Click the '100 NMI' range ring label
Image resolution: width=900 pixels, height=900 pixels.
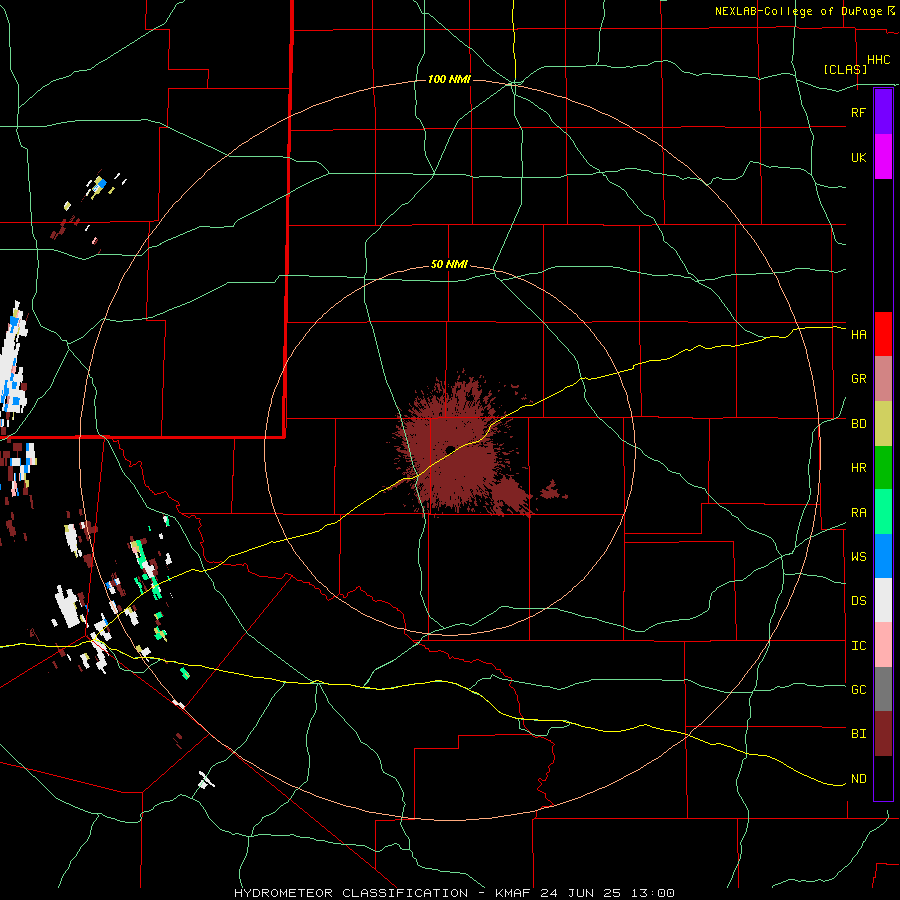(449, 79)
